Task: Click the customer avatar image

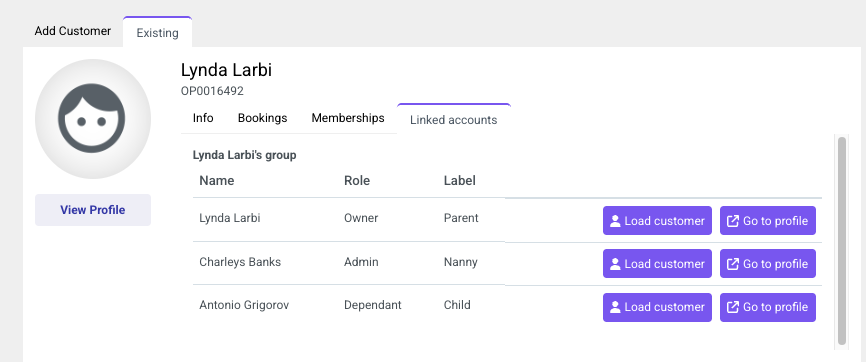Action: pyautogui.click(x=93, y=119)
